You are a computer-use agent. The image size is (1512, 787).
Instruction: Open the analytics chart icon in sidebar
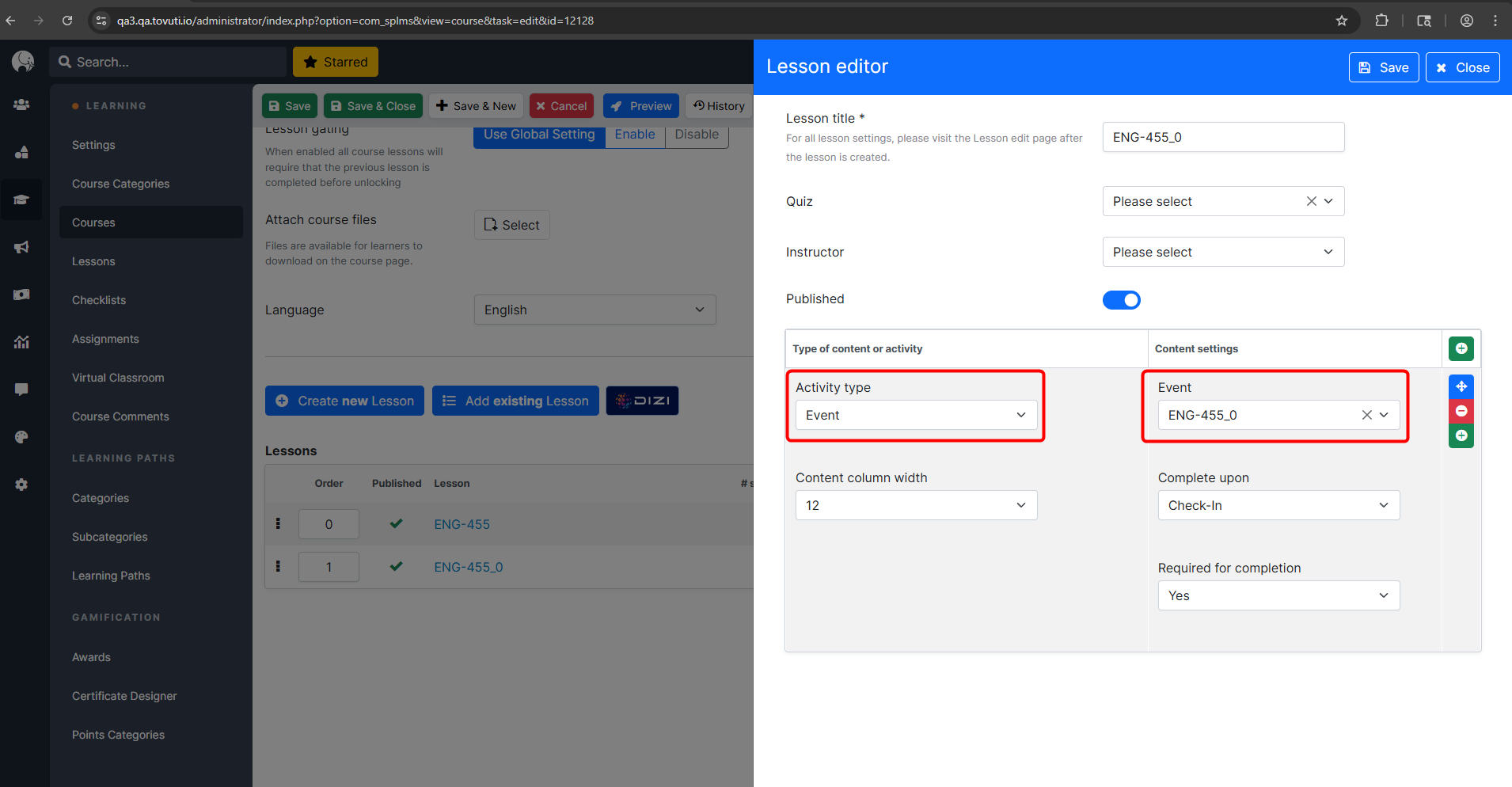[x=21, y=342]
